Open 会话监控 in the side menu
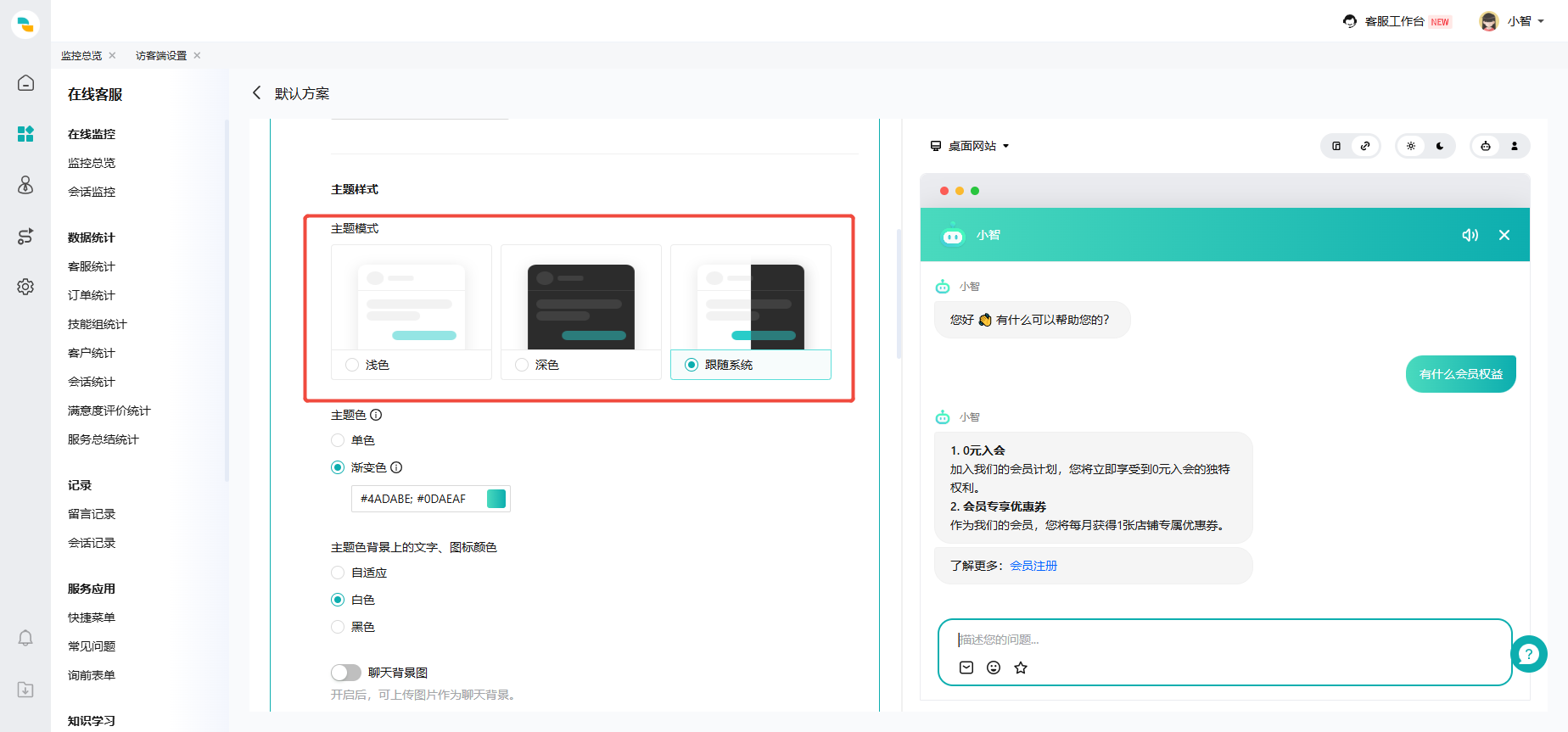The width and height of the screenshot is (1568, 732). tap(92, 192)
